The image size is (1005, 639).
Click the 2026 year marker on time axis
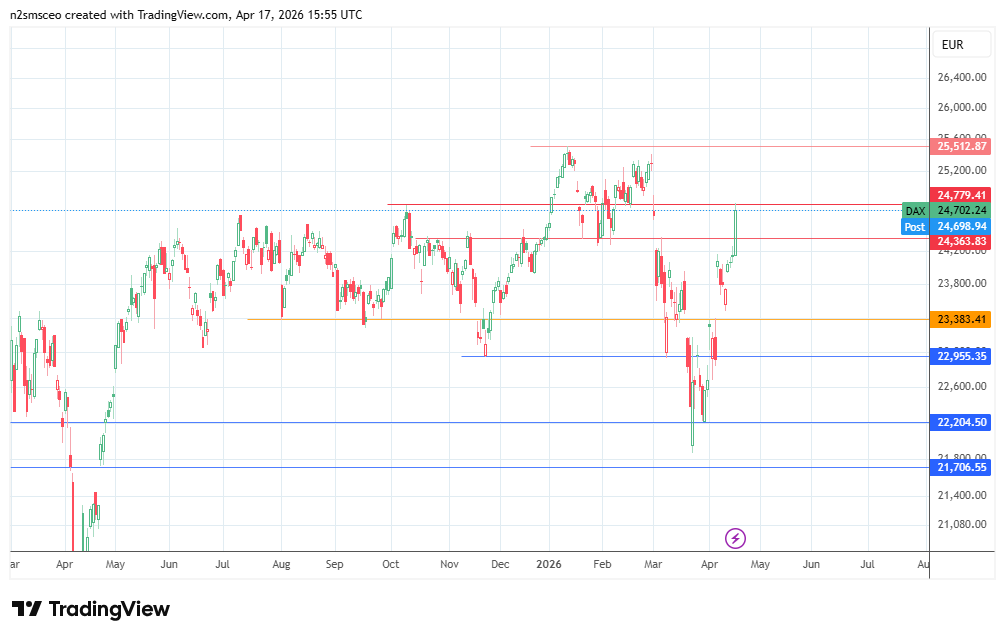click(548, 564)
